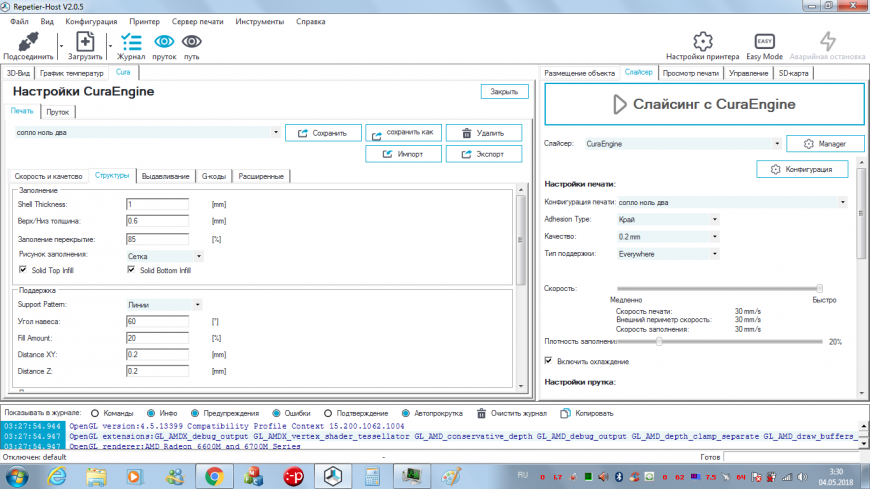
Task: Toggle Включить охлаждение checkbox
Action: 549,361
